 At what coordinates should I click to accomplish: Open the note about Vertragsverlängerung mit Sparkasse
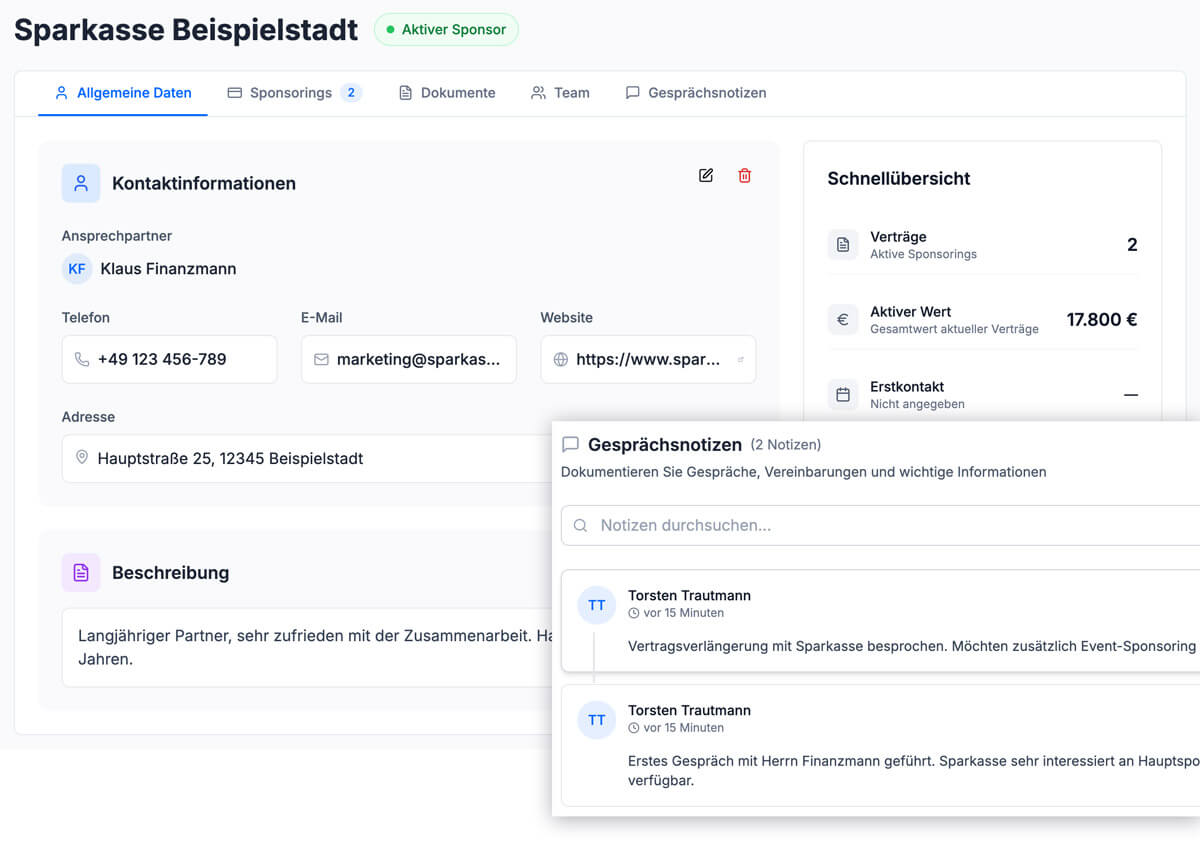tap(880, 621)
